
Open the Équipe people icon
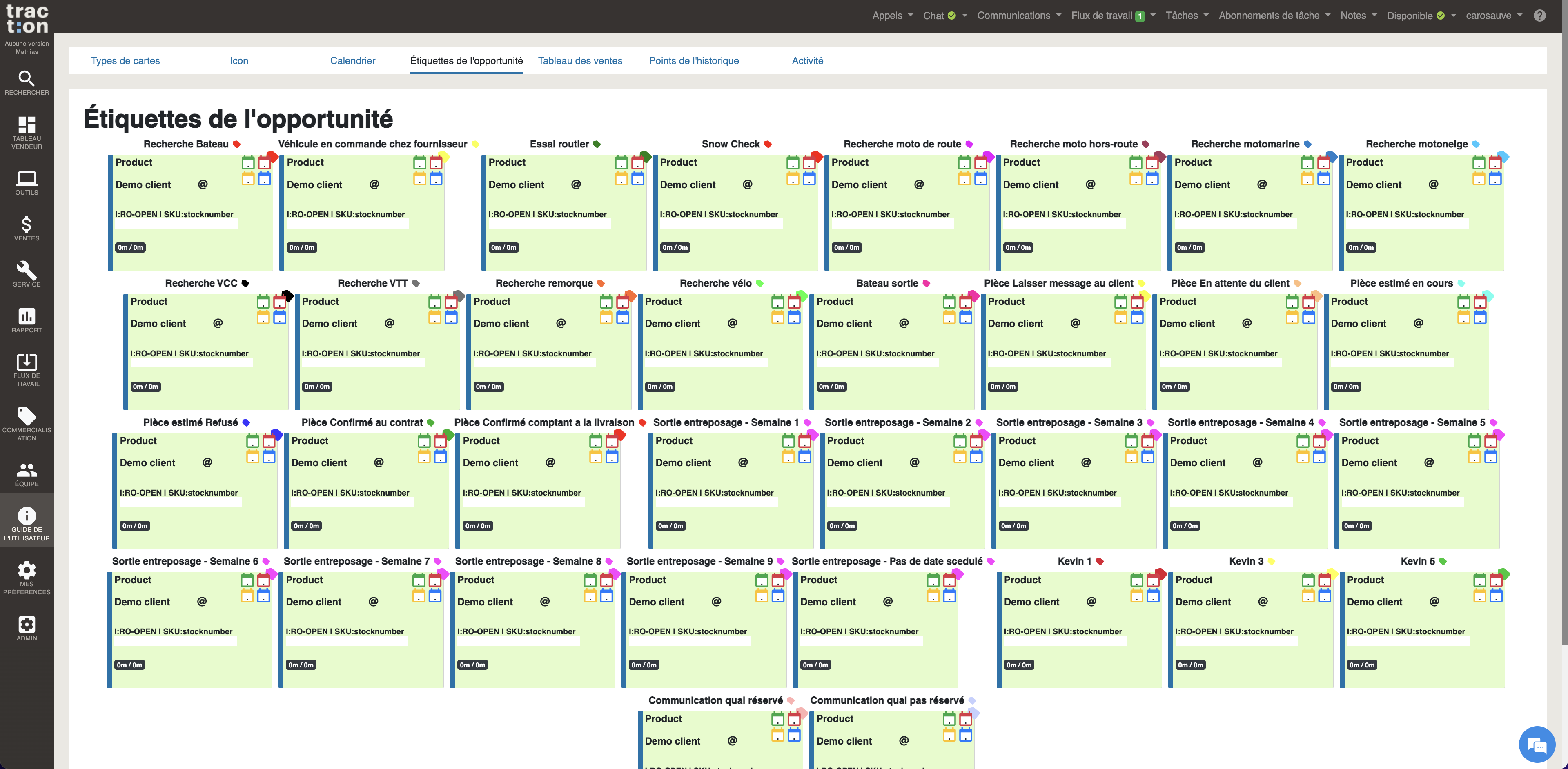coord(27,475)
